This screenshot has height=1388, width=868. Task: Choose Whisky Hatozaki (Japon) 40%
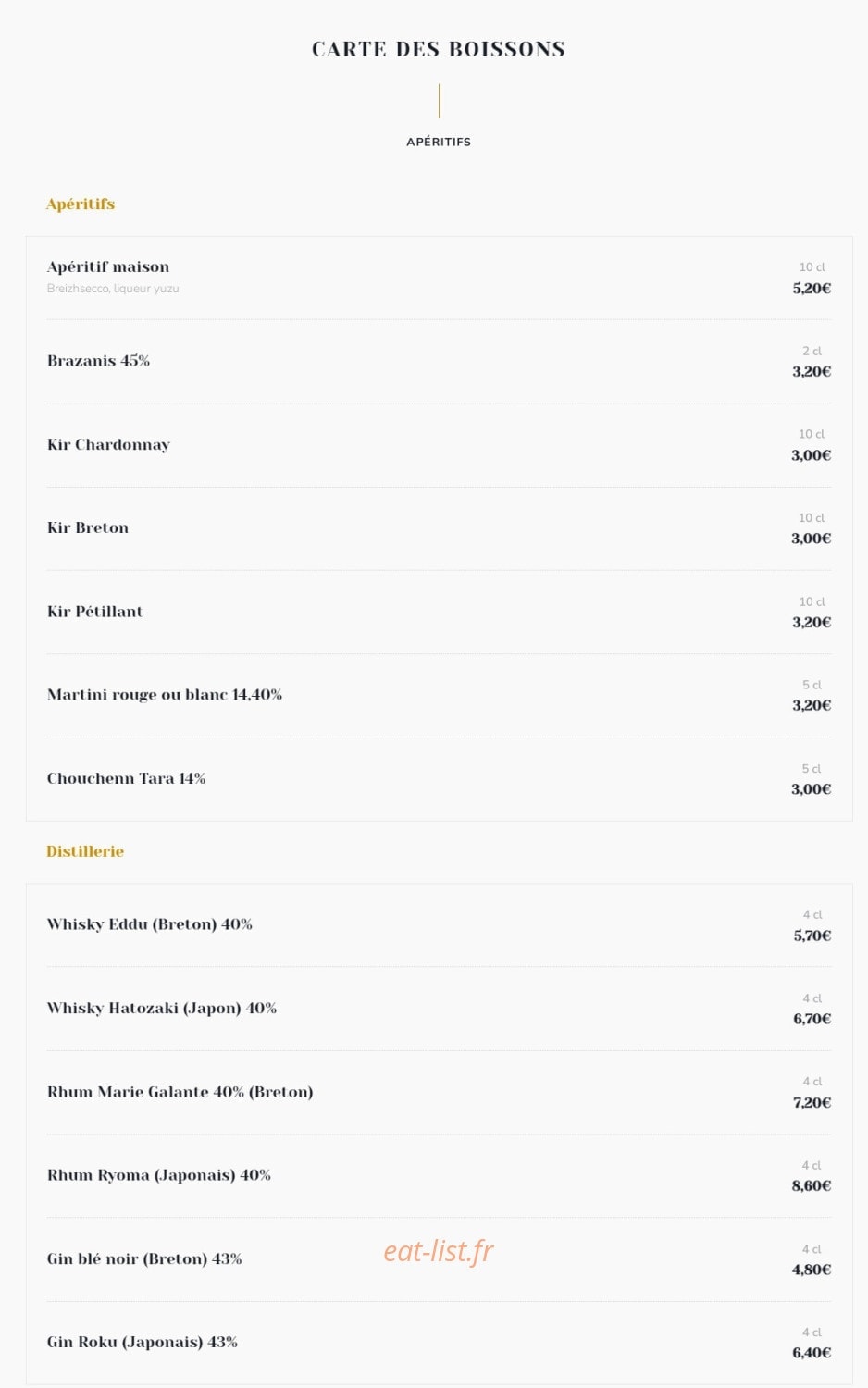[x=162, y=1008]
